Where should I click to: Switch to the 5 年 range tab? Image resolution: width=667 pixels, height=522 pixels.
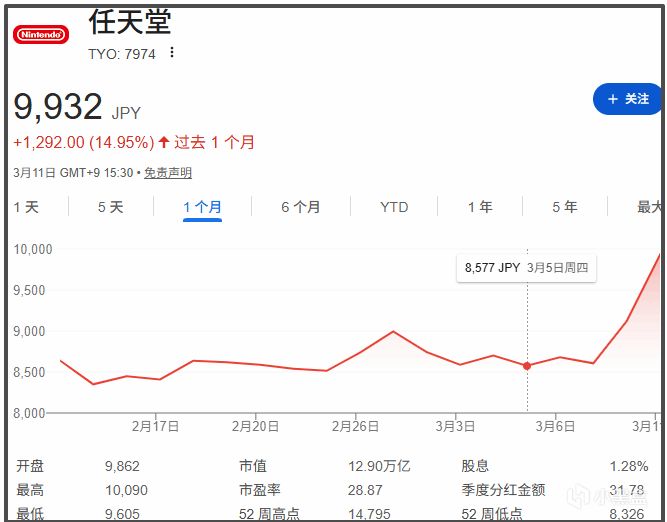click(x=565, y=207)
